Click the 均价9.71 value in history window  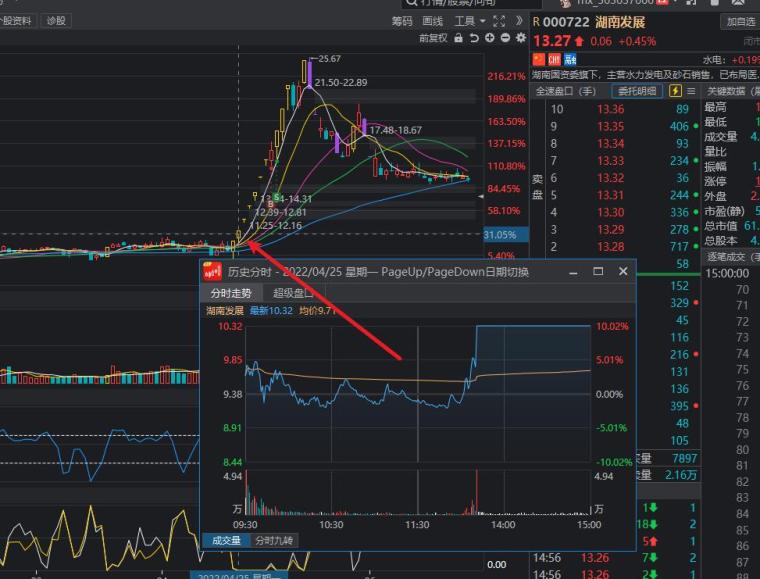pos(317,311)
